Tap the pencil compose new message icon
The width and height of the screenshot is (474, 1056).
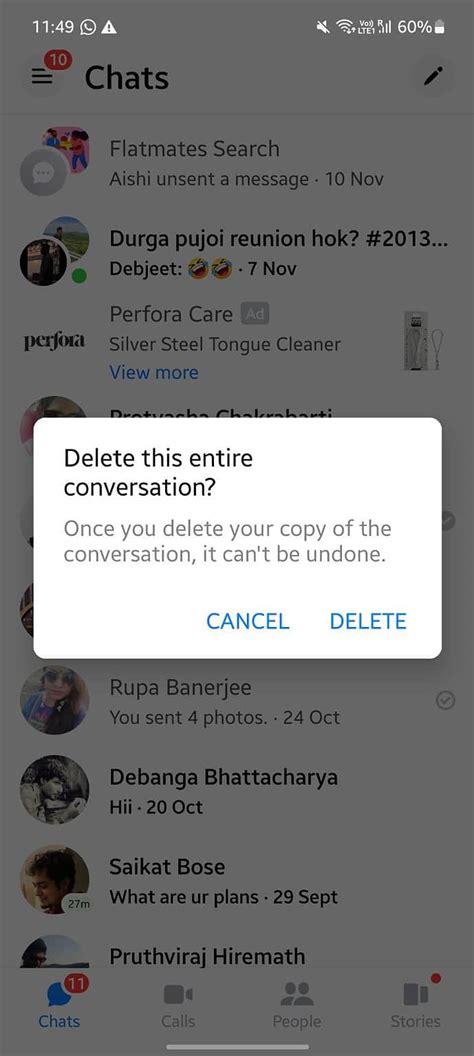click(434, 77)
